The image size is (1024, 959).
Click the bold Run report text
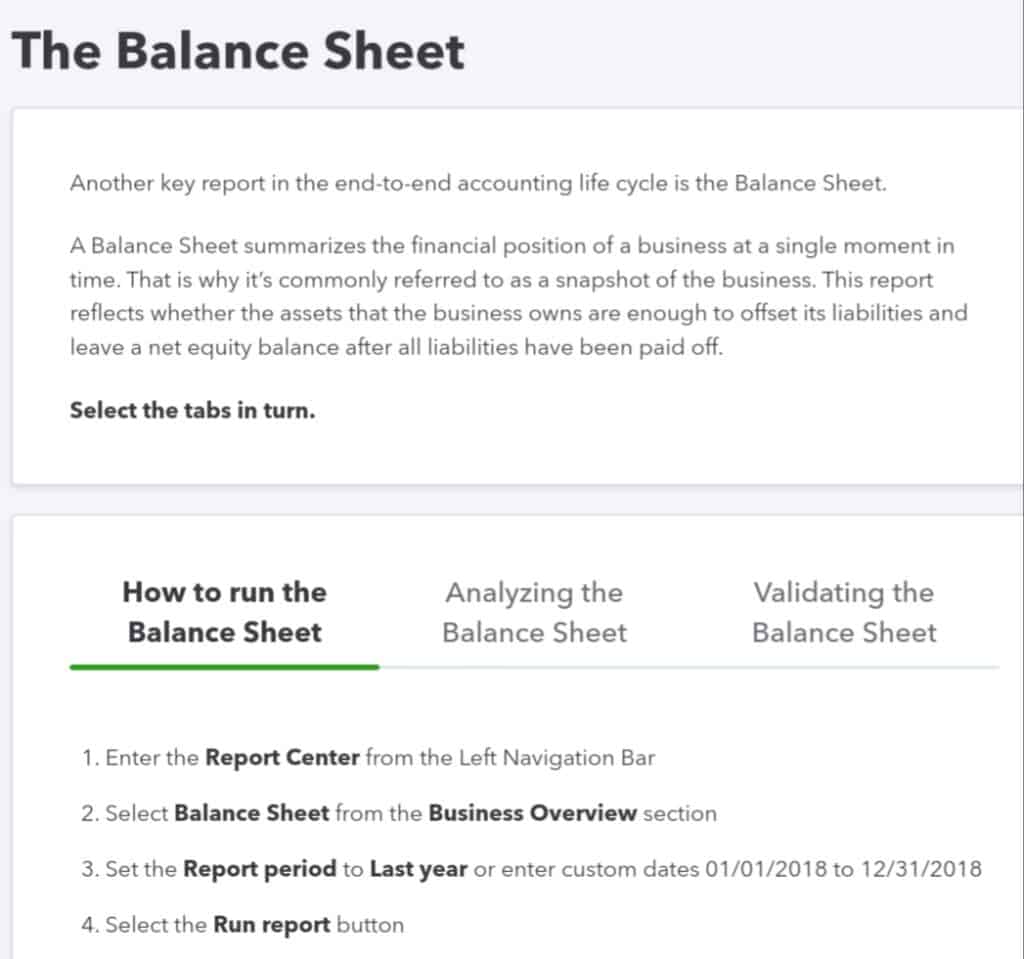[272, 925]
